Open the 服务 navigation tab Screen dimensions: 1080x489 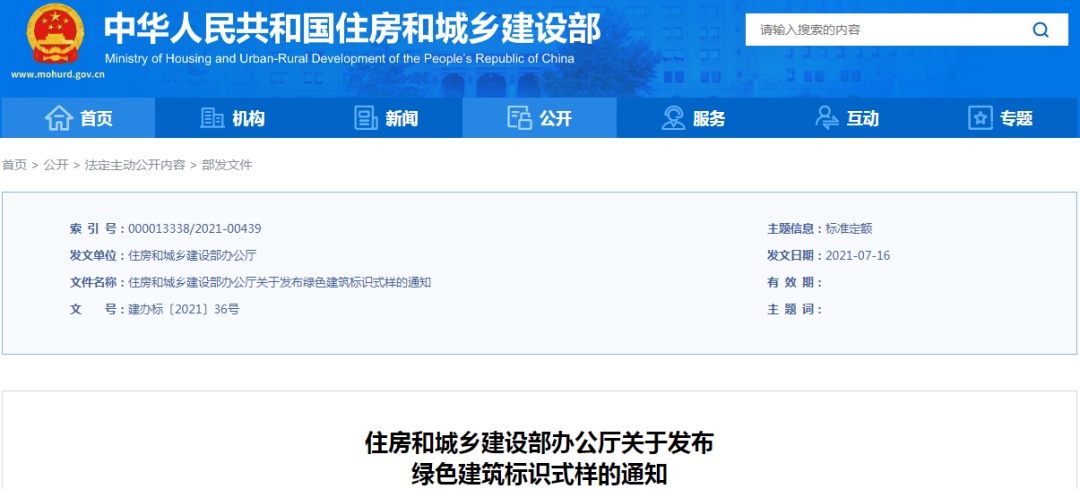(x=693, y=118)
